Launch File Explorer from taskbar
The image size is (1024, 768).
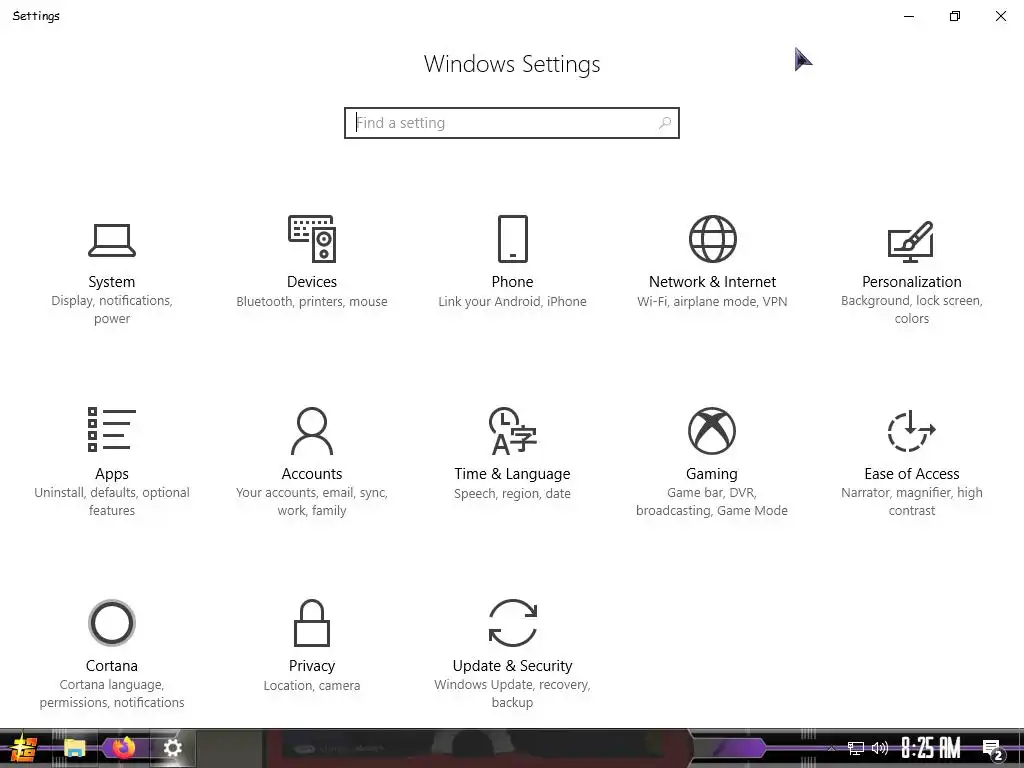coord(74,748)
